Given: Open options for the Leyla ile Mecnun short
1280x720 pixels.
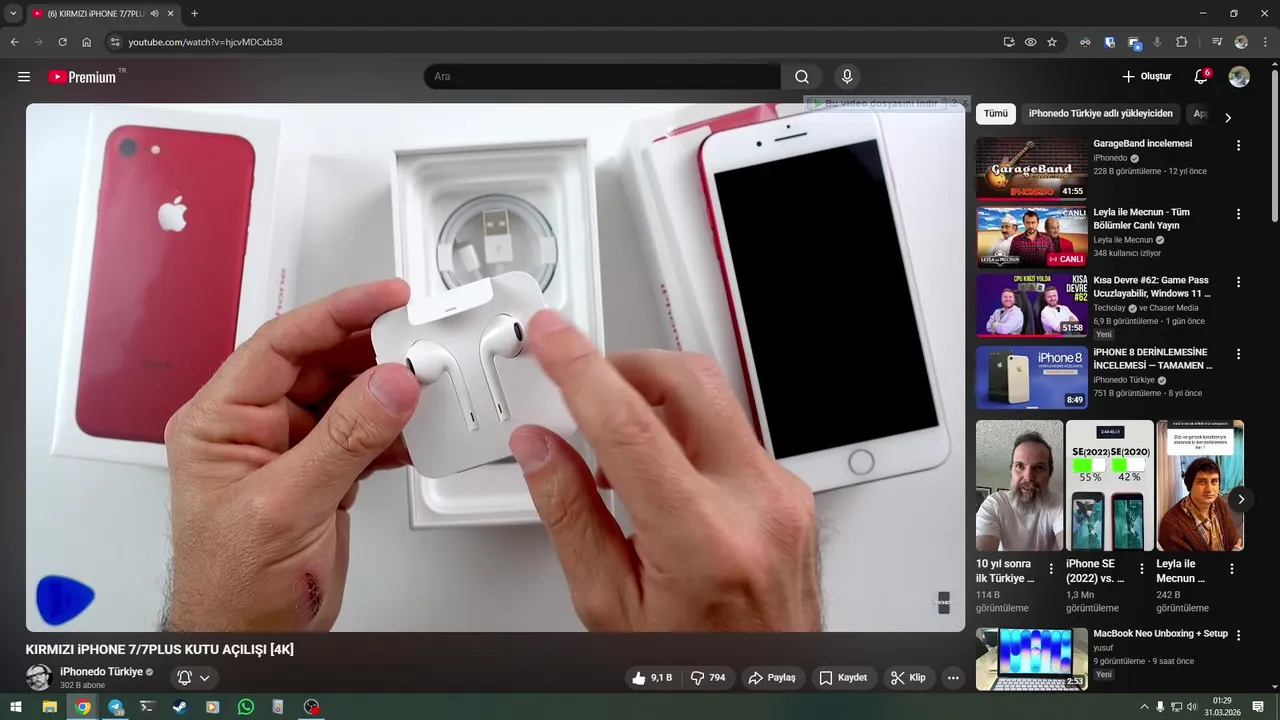Looking at the screenshot, I should pos(1231,569).
